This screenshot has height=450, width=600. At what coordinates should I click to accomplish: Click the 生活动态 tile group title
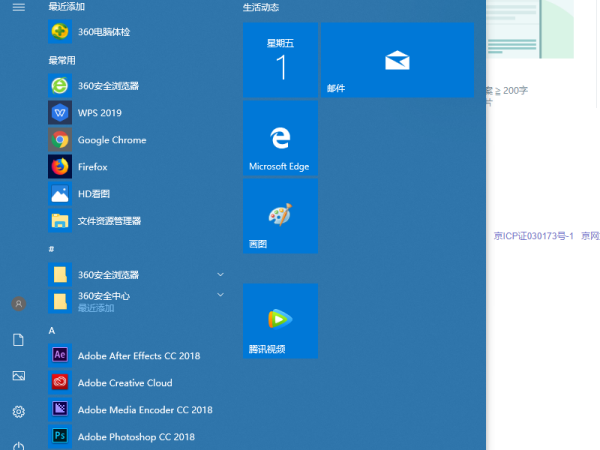(261, 7)
